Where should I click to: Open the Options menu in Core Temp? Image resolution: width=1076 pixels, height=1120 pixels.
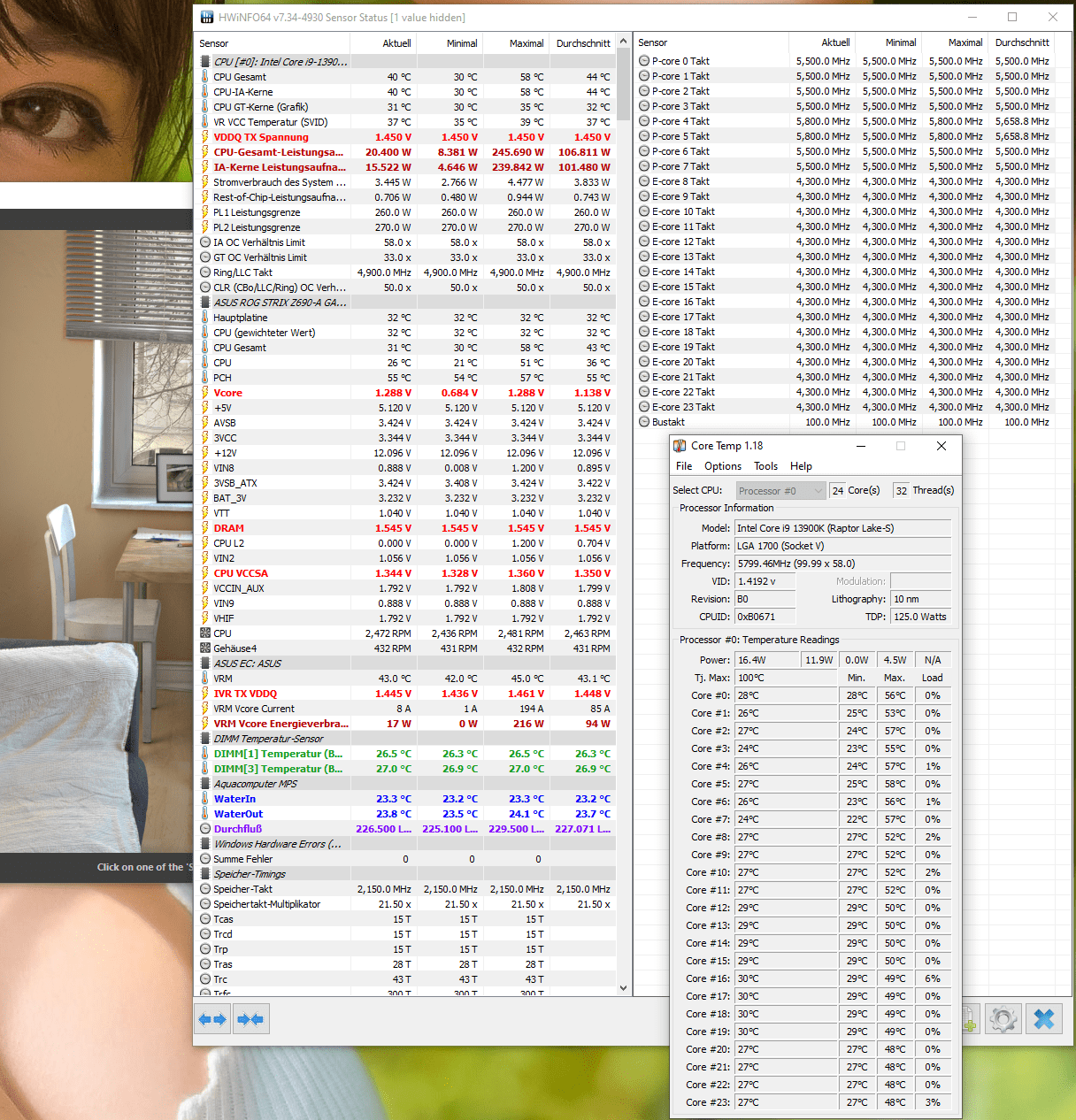723,466
